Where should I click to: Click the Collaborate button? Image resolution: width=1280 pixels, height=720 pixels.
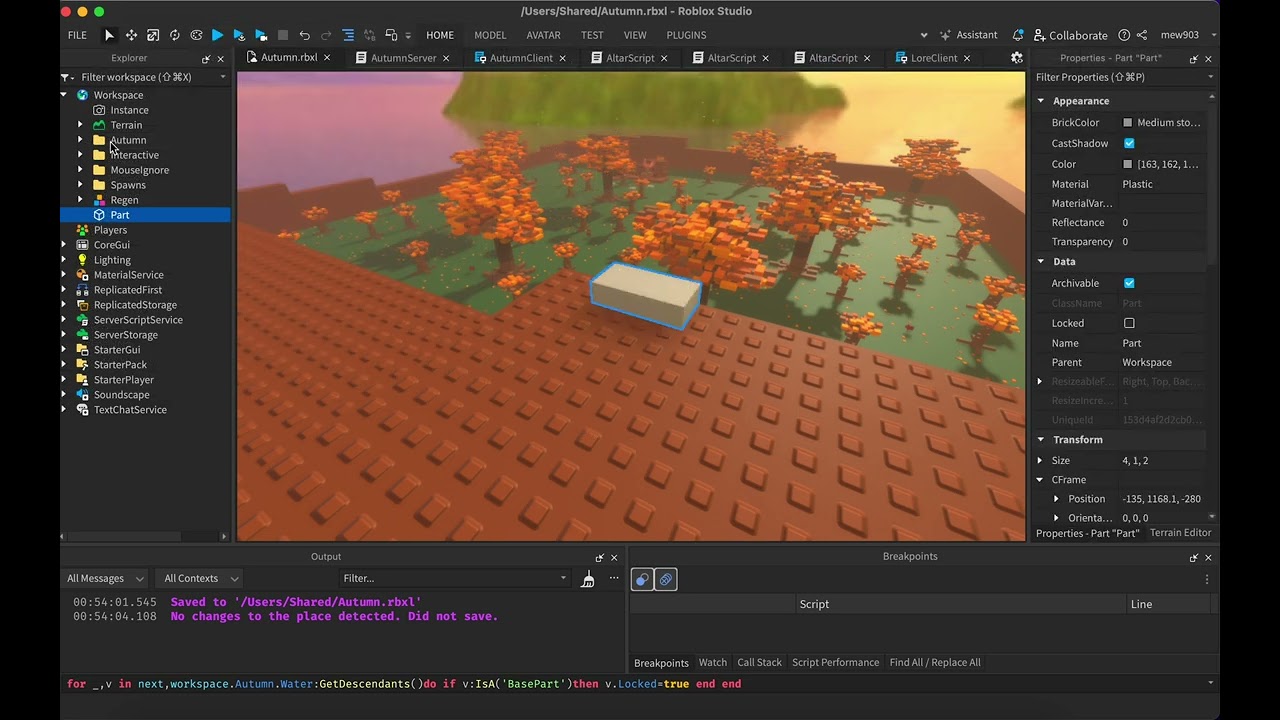click(x=1071, y=35)
